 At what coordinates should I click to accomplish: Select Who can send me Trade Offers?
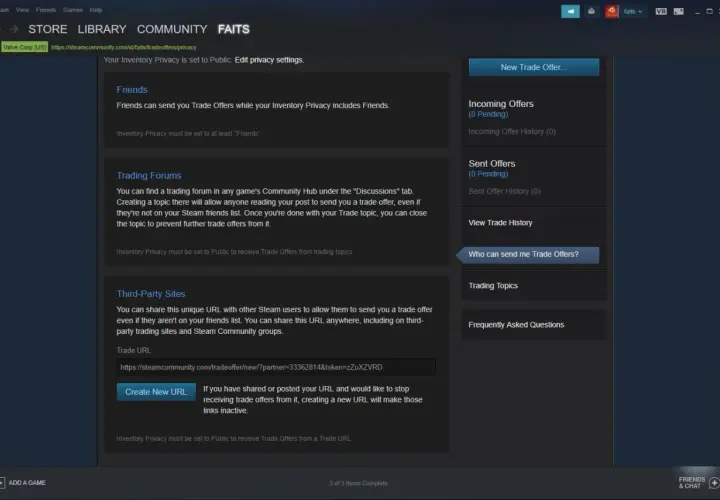pos(528,254)
